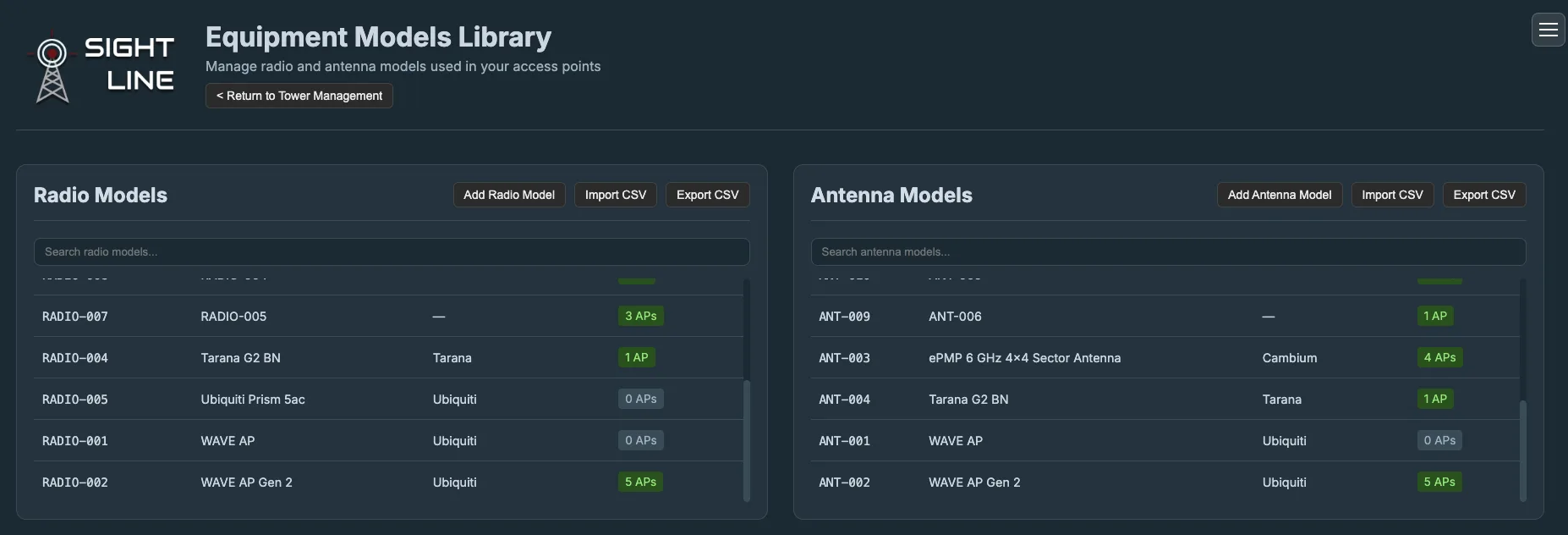Select the RADIO-005 row ID cell
The image size is (1568, 535).
click(75, 400)
